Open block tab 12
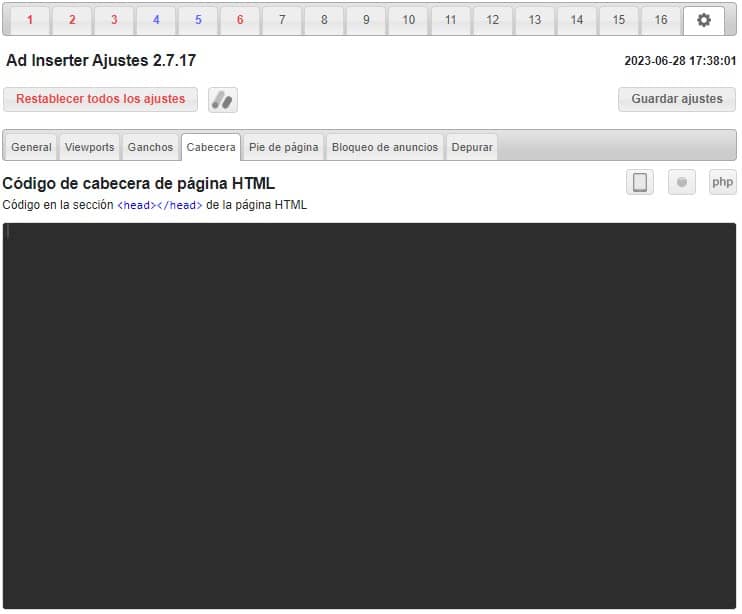742x614 pixels. click(493, 20)
